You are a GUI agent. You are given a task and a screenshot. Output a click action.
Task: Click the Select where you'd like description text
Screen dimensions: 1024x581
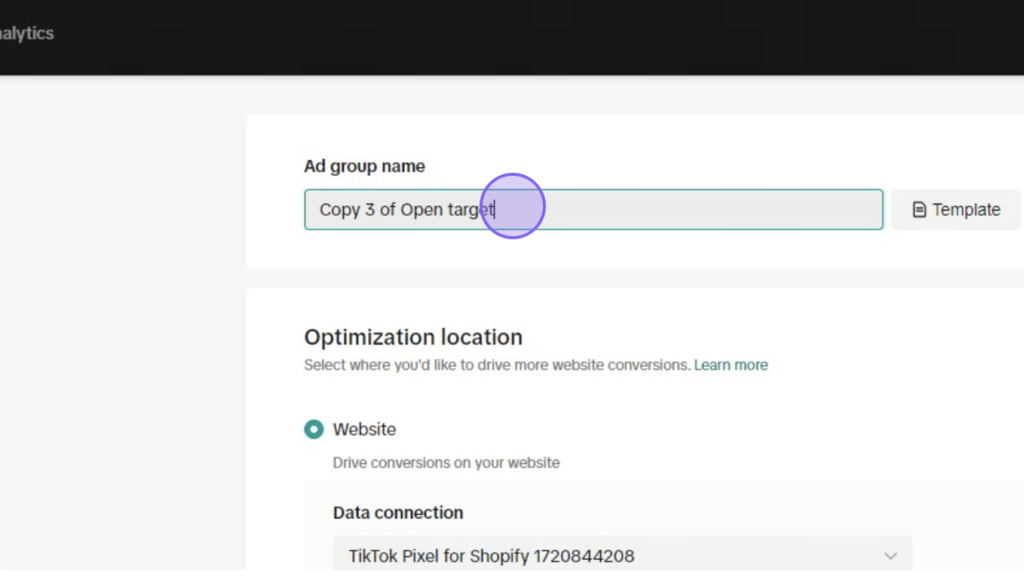tap(497, 365)
